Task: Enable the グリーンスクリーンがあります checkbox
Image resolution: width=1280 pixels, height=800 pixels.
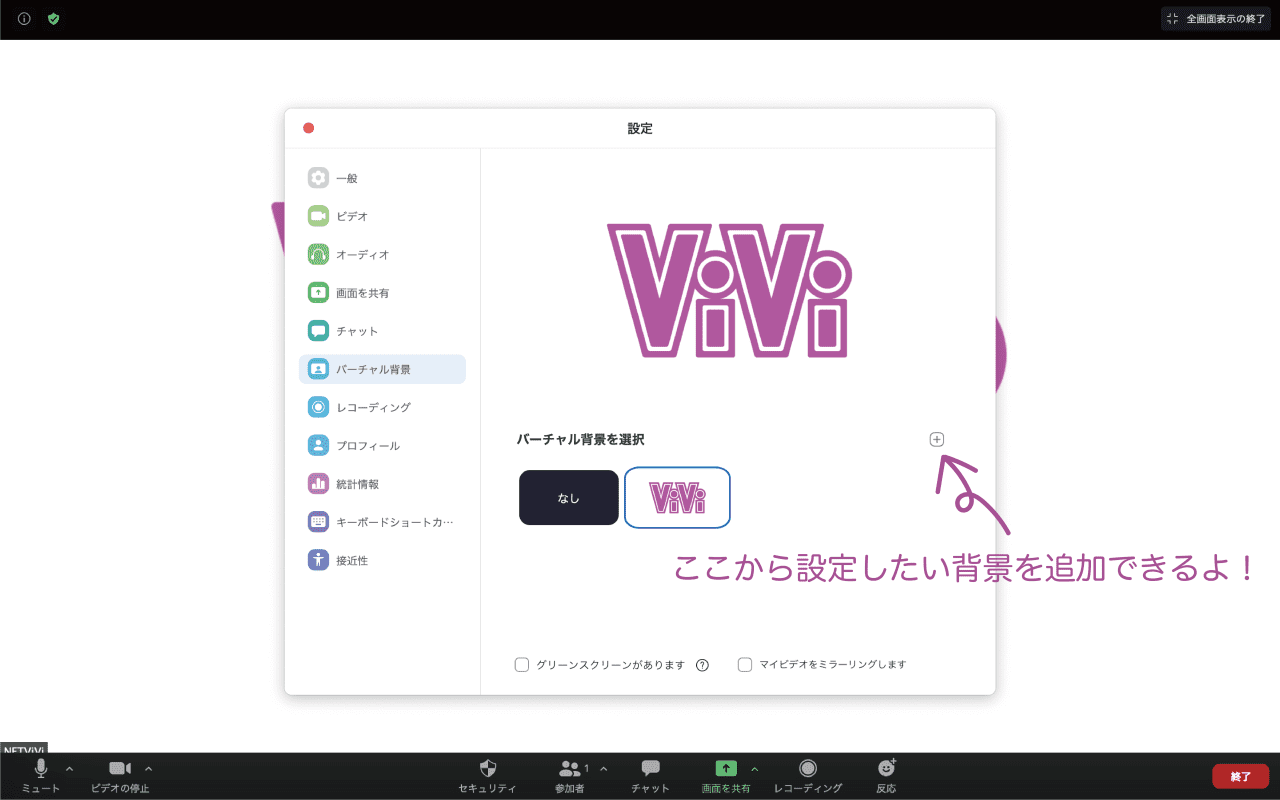Action: point(522,664)
